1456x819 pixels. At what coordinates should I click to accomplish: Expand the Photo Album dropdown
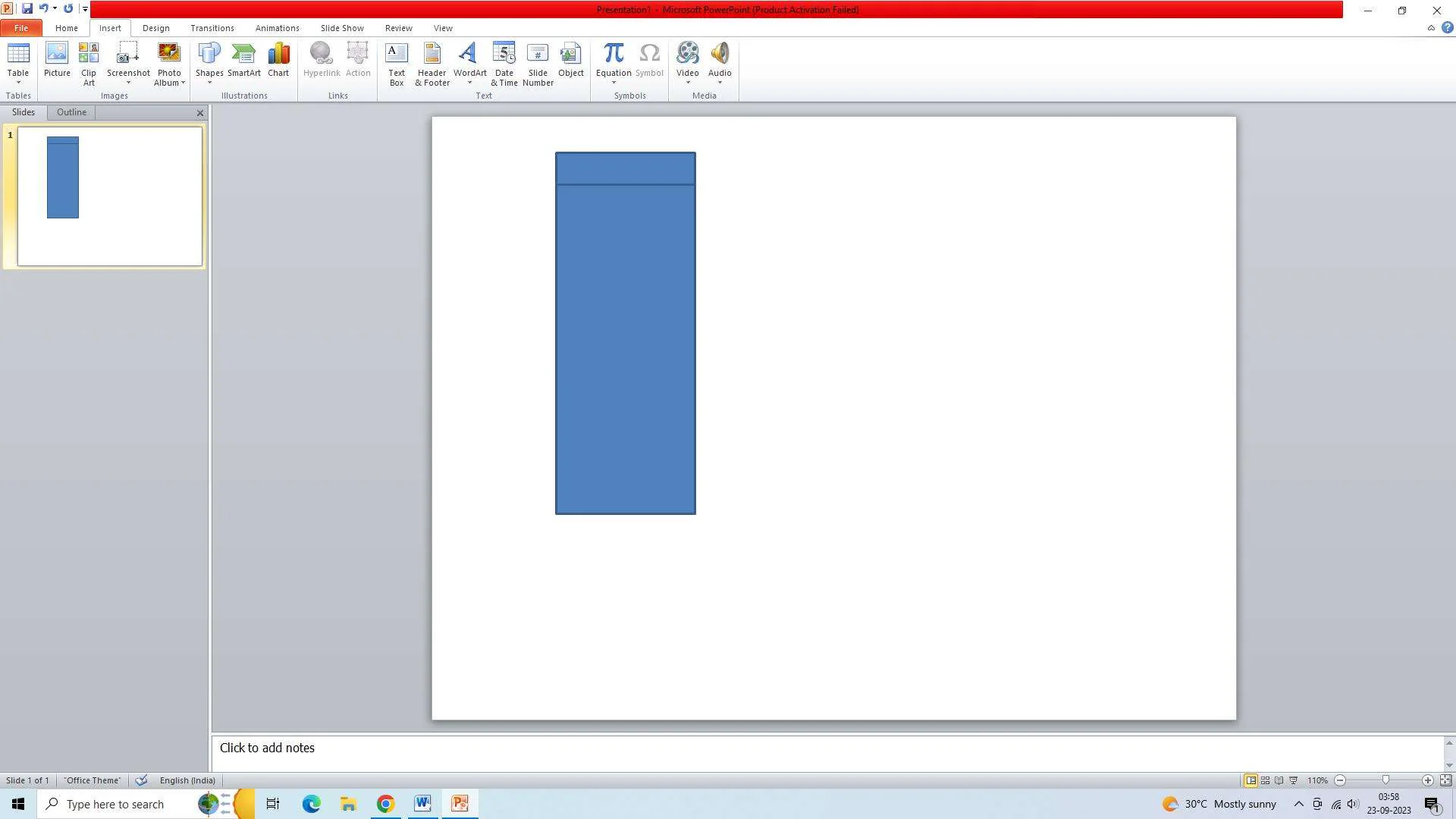tap(181, 84)
